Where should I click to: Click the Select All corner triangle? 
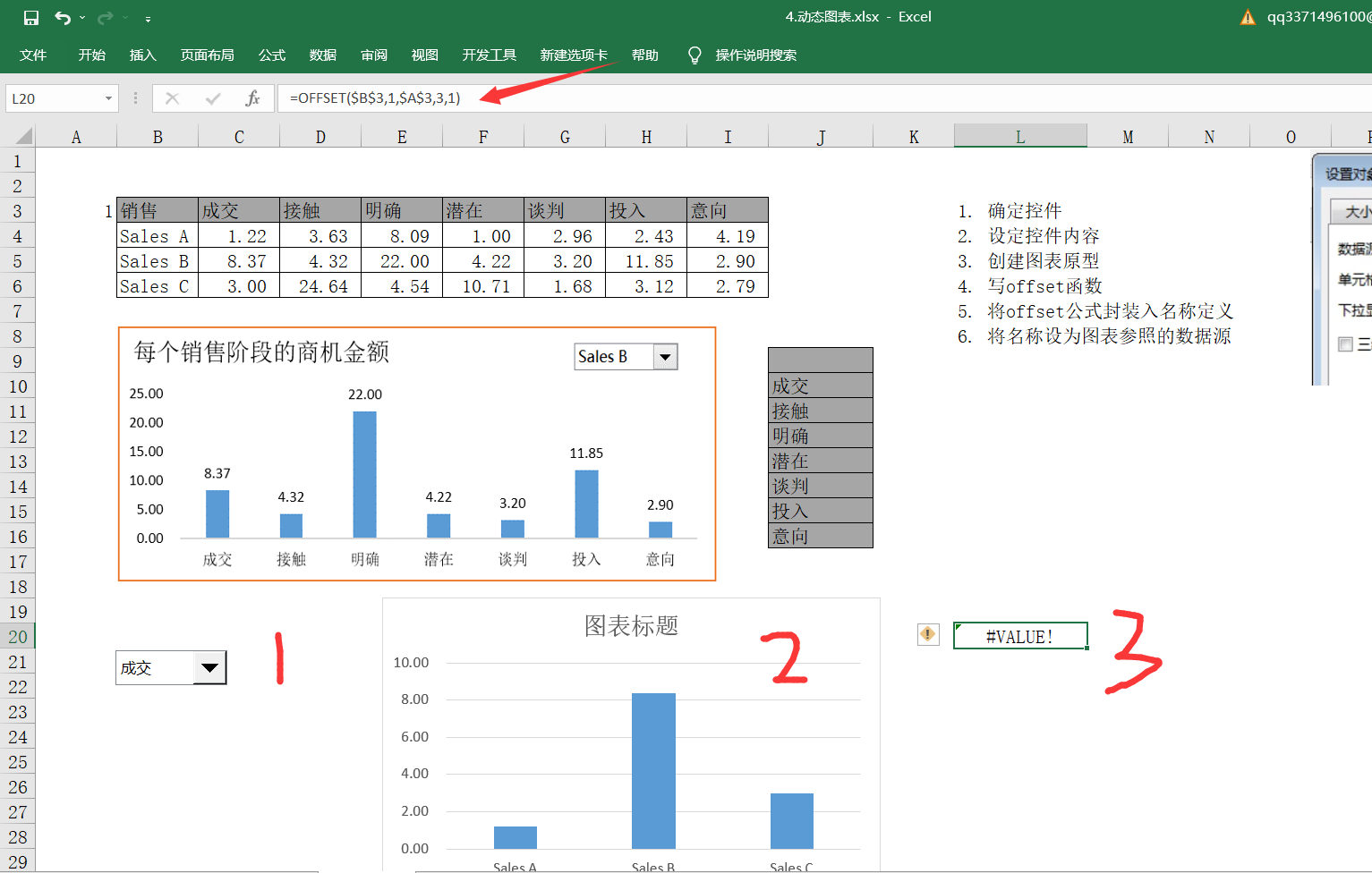coord(24,137)
